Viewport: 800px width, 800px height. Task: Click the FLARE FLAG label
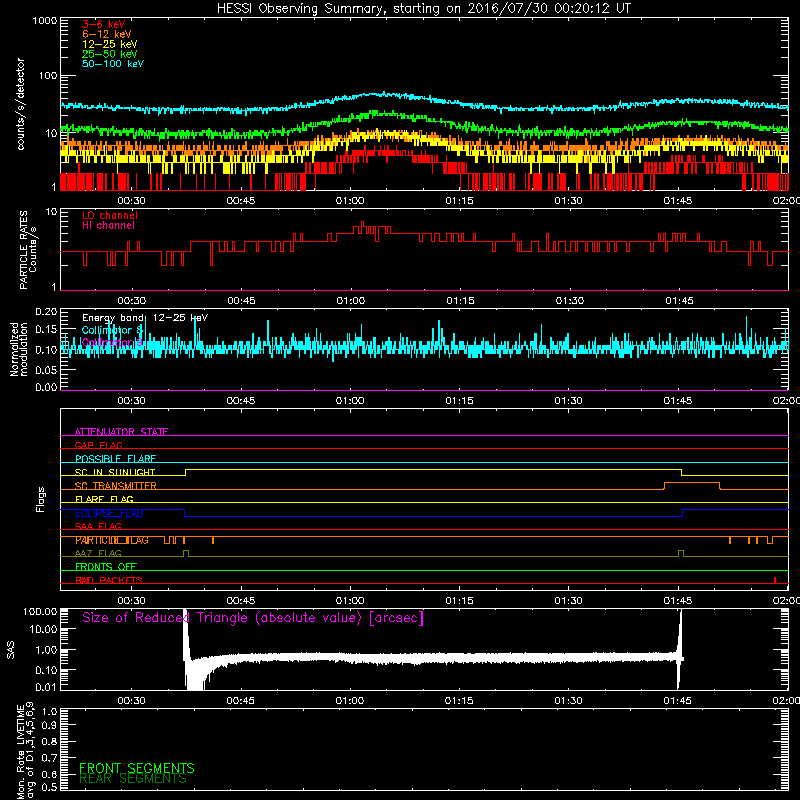click(x=104, y=499)
